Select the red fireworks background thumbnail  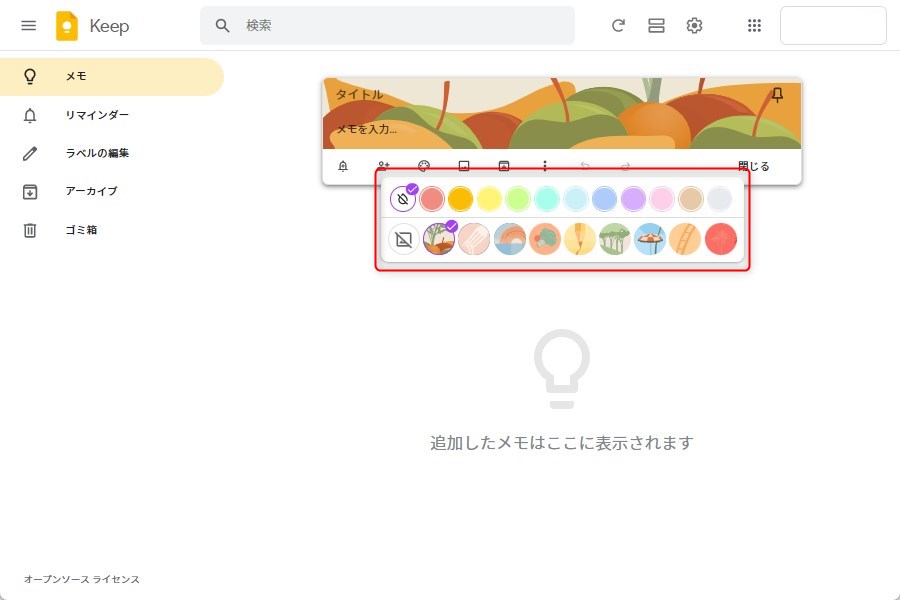[x=721, y=239]
